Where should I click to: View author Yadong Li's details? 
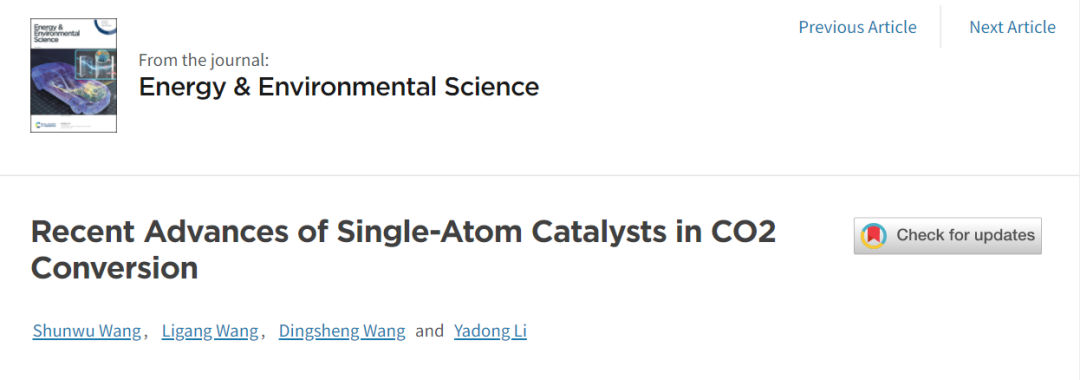(490, 331)
